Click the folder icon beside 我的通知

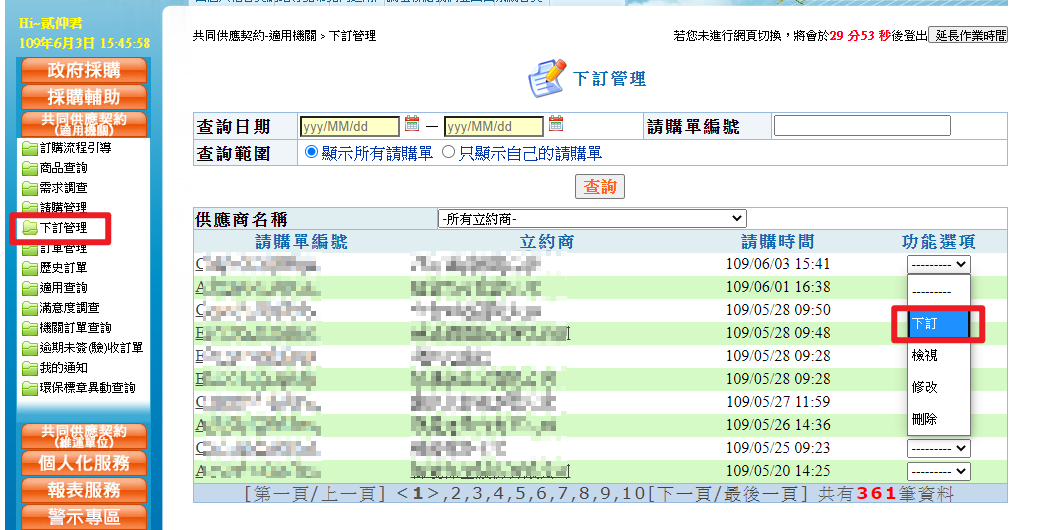[x=29, y=367]
